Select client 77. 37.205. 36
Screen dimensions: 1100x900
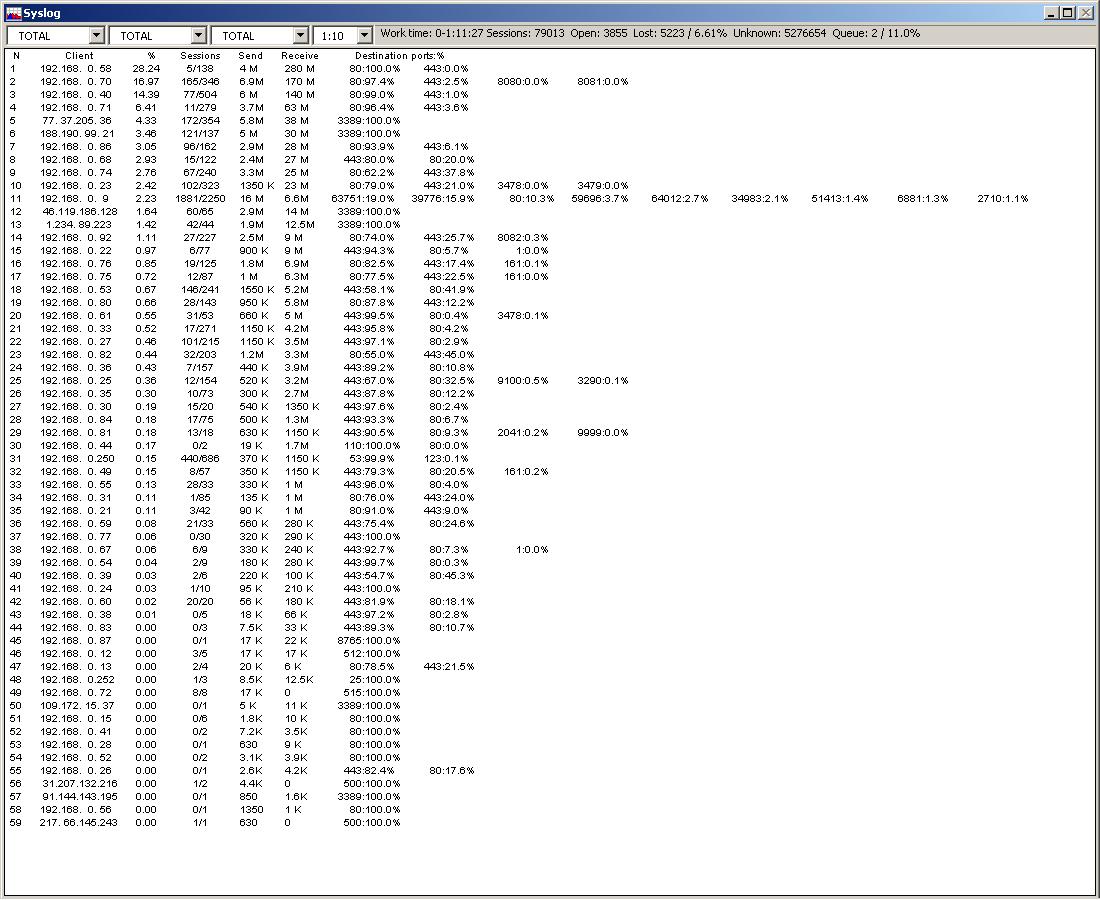pyautogui.click(x=76, y=121)
